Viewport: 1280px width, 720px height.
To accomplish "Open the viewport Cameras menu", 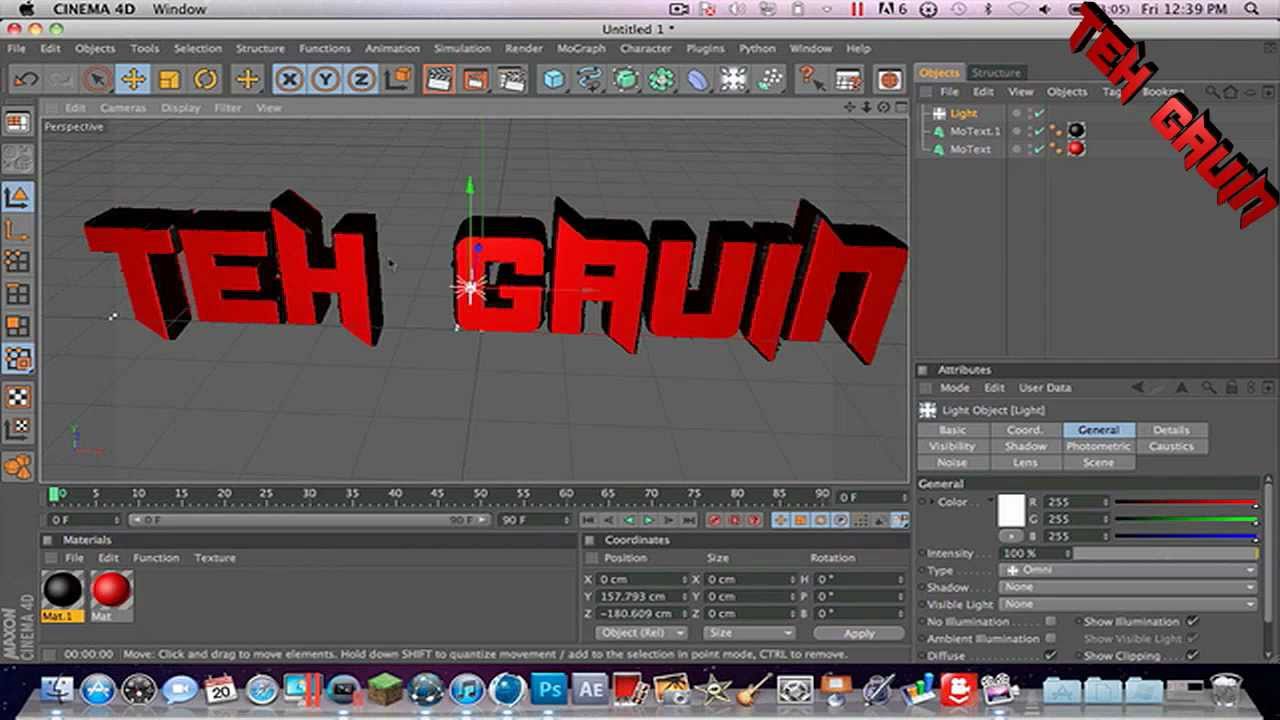I will 123,108.
